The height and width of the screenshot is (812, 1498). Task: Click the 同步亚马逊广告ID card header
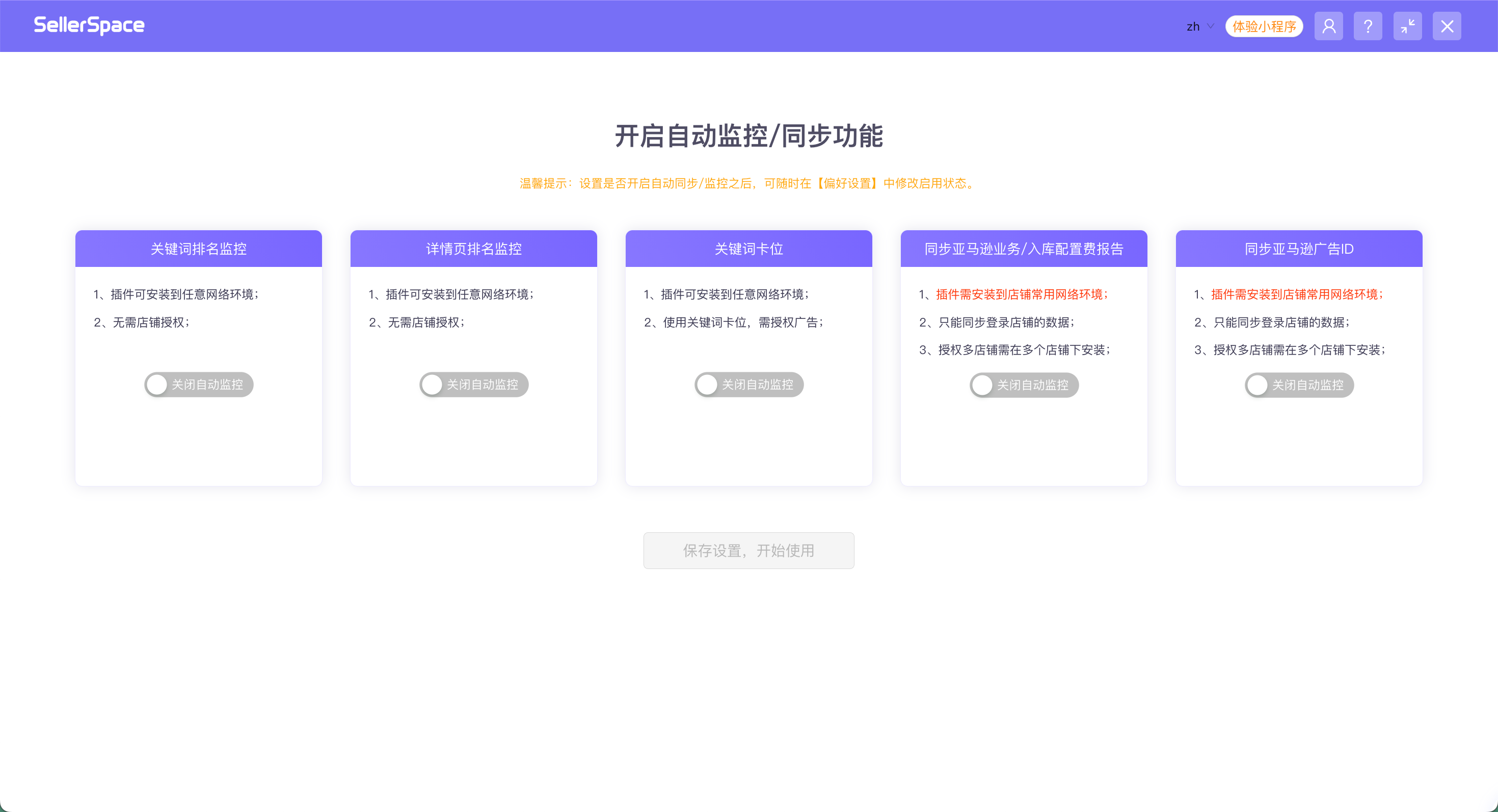1299,249
